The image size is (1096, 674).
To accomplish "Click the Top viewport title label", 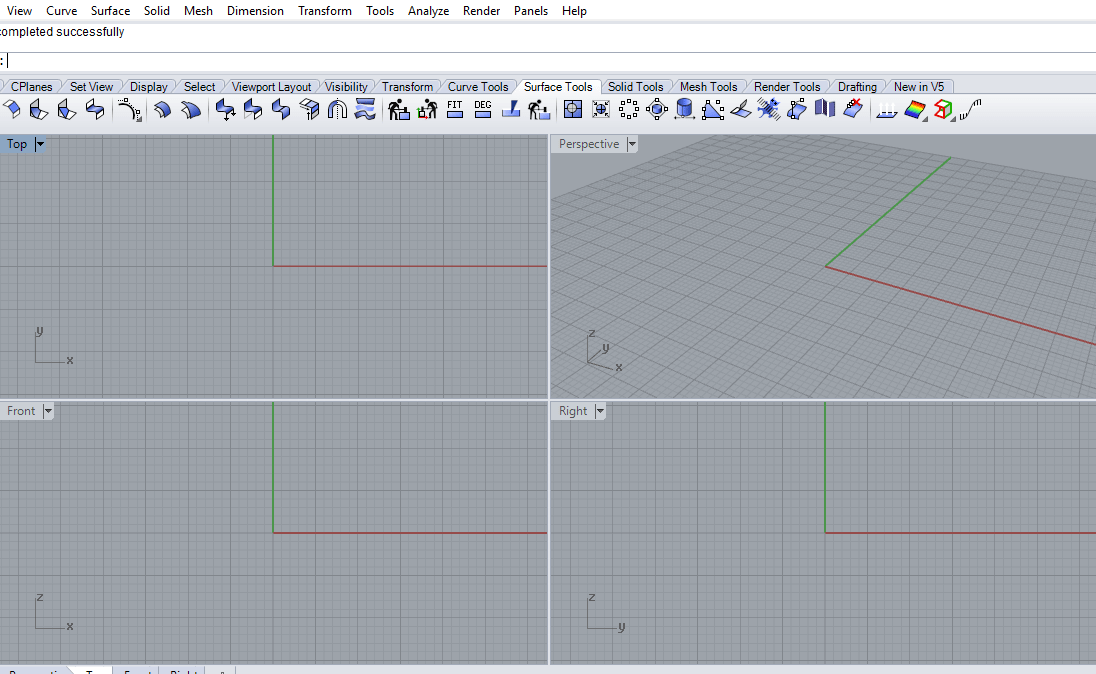I will [17, 144].
